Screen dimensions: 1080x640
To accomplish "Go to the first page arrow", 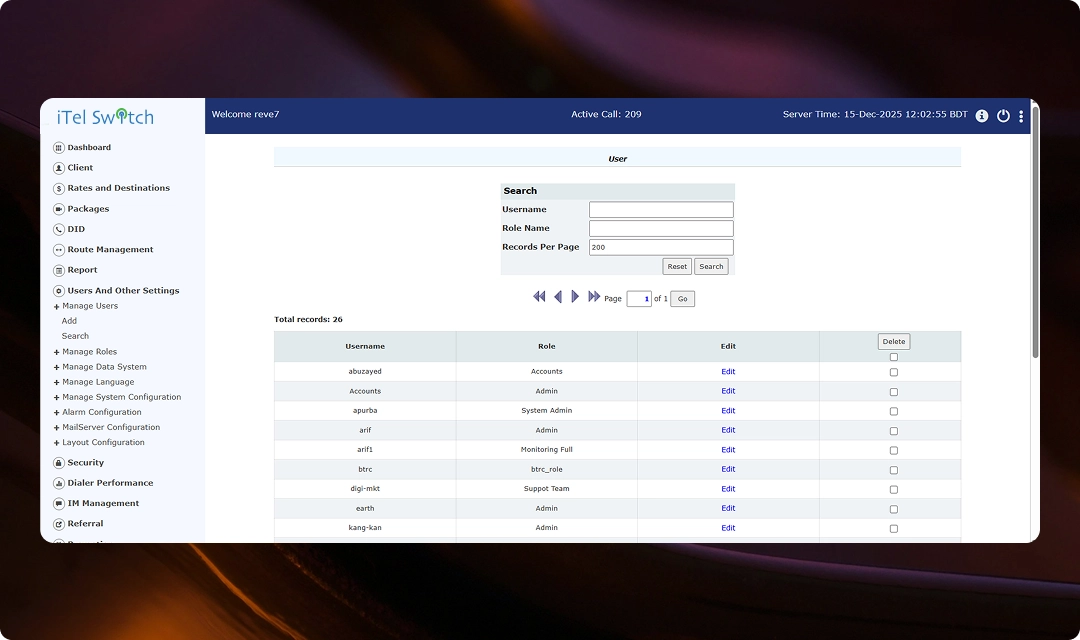I will coord(539,297).
